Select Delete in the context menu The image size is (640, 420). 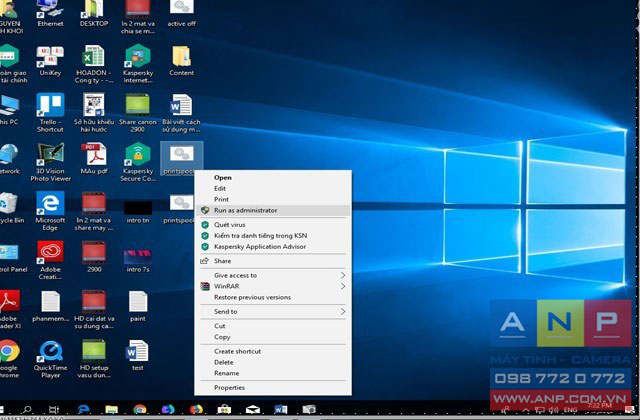click(273, 362)
